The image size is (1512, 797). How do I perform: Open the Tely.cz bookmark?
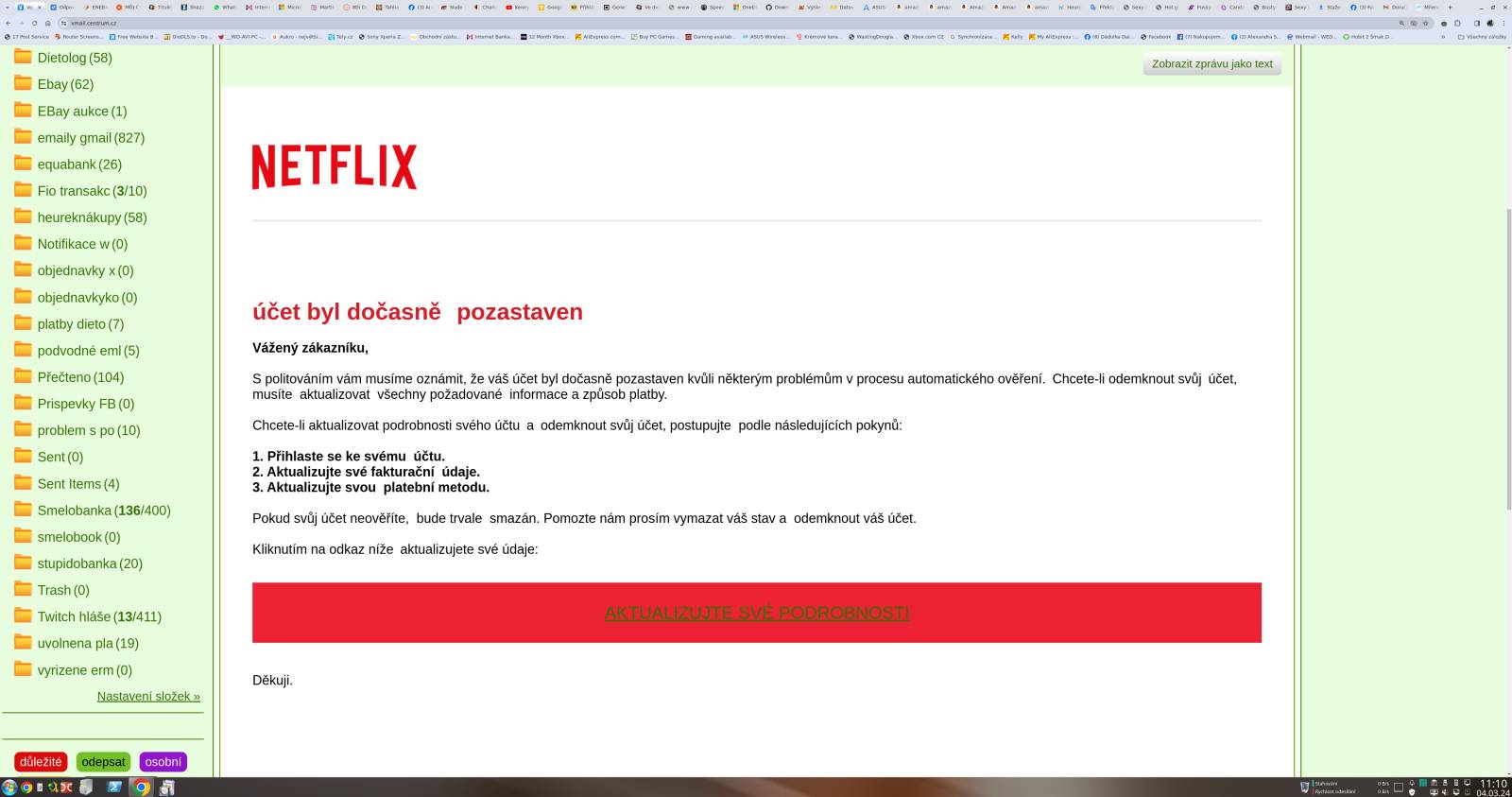pos(340,37)
